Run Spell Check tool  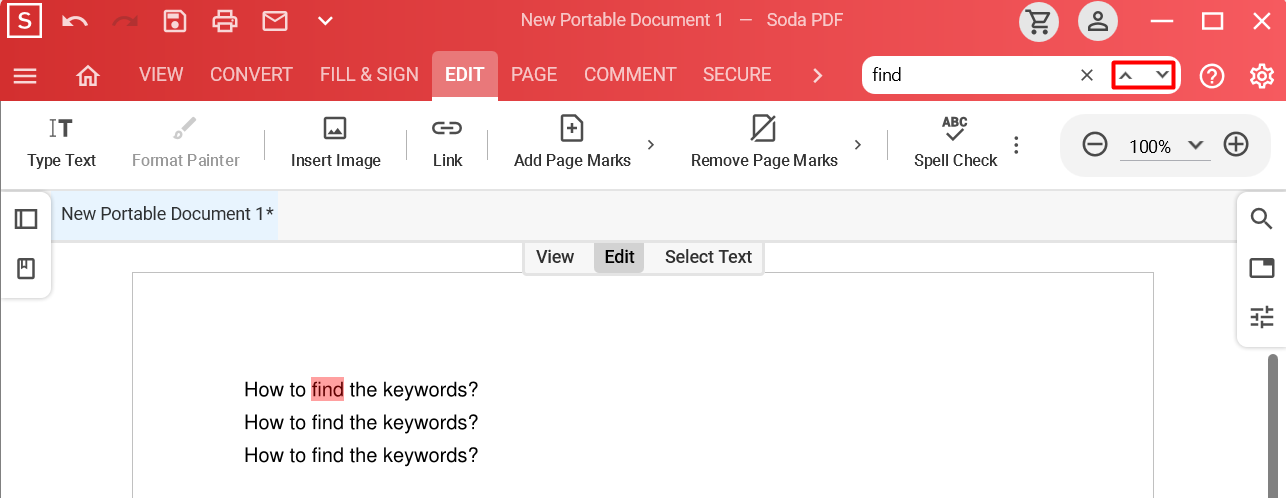coord(955,144)
